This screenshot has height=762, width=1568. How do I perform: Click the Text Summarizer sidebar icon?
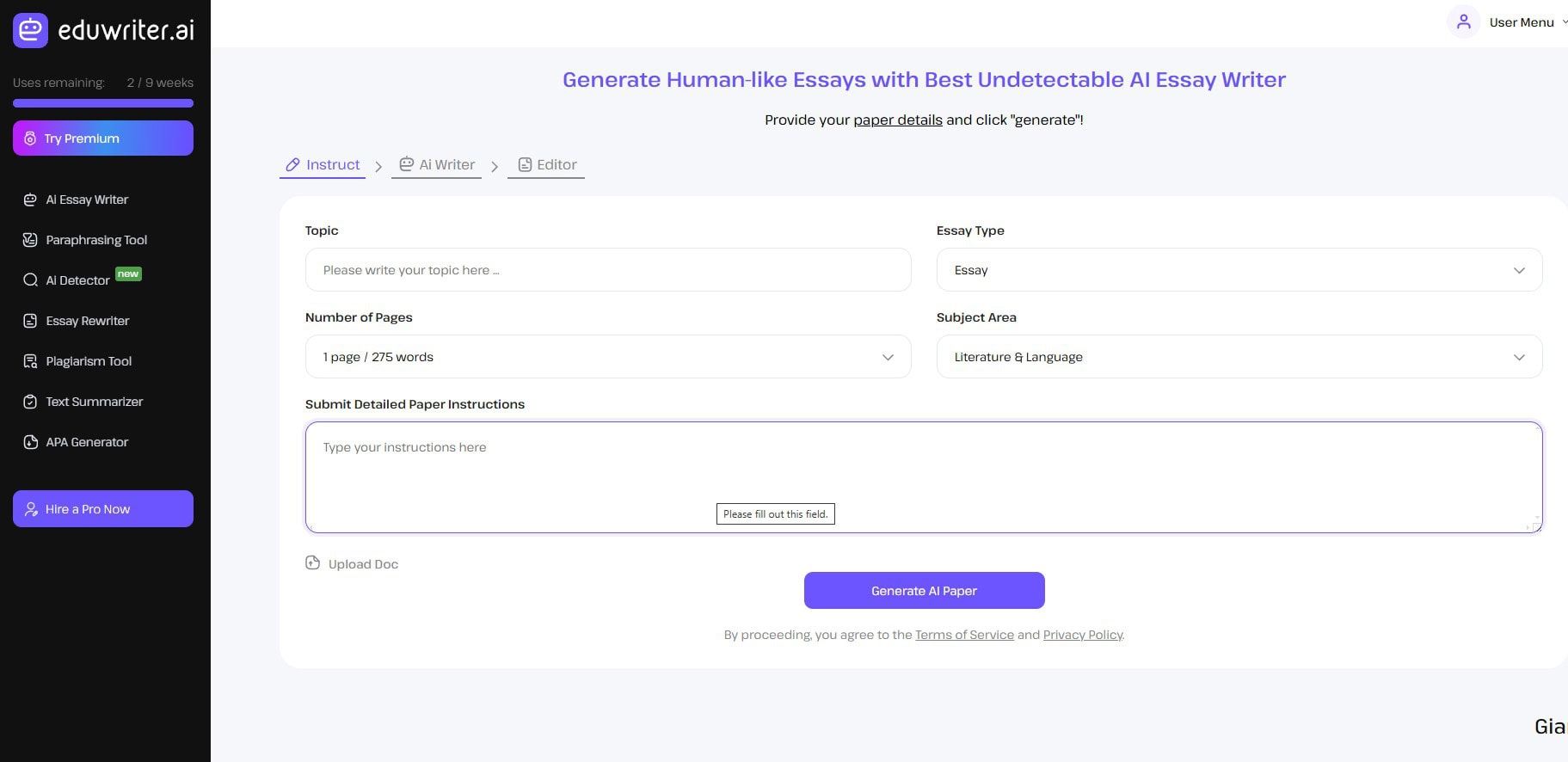[x=30, y=402]
